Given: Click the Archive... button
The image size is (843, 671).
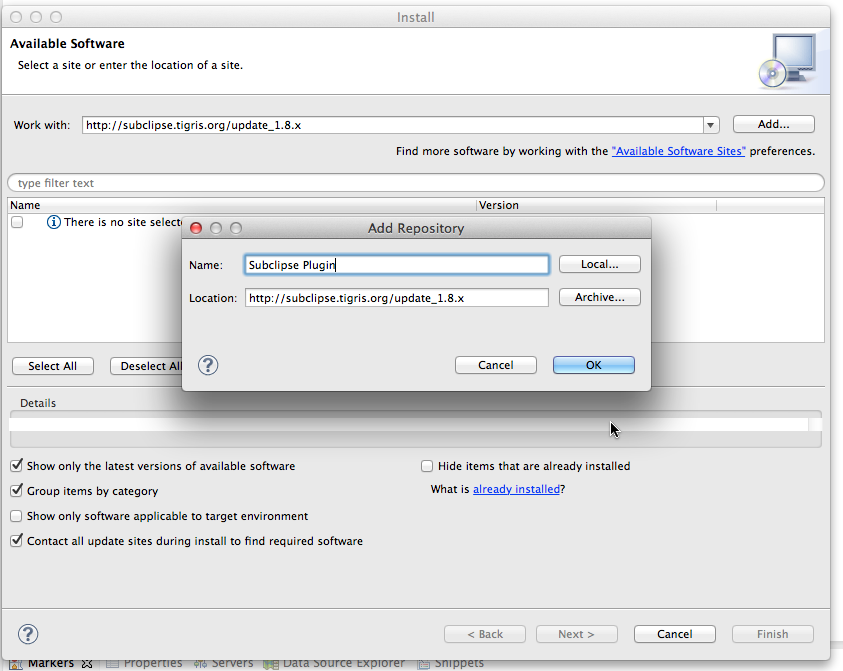Looking at the screenshot, I should click(x=599, y=297).
